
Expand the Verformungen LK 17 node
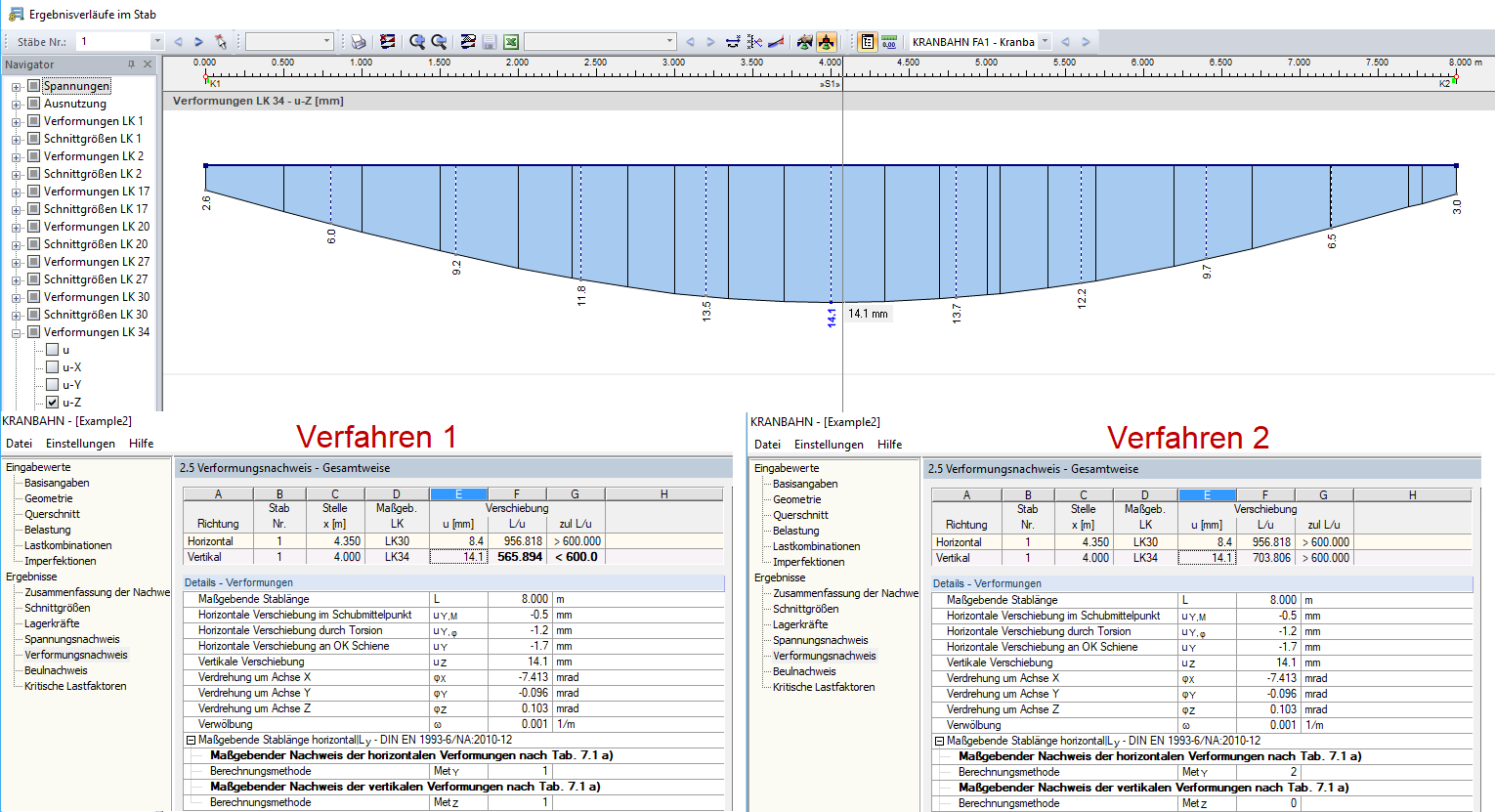[x=16, y=192]
